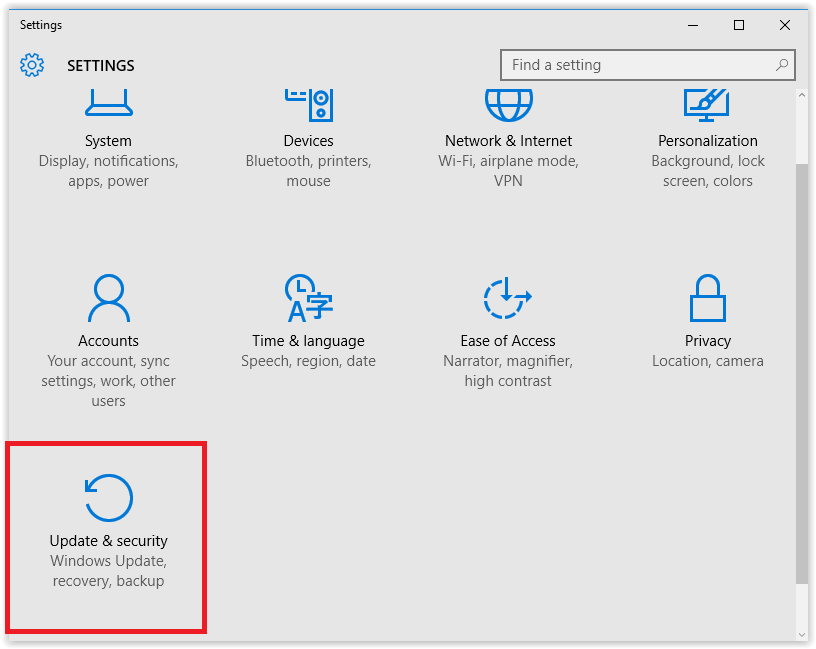Viewport: 816px width, 649px height.
Task: Click 'Narrator, magnifier, high contrast' description
Action: [x=508, y=371]
